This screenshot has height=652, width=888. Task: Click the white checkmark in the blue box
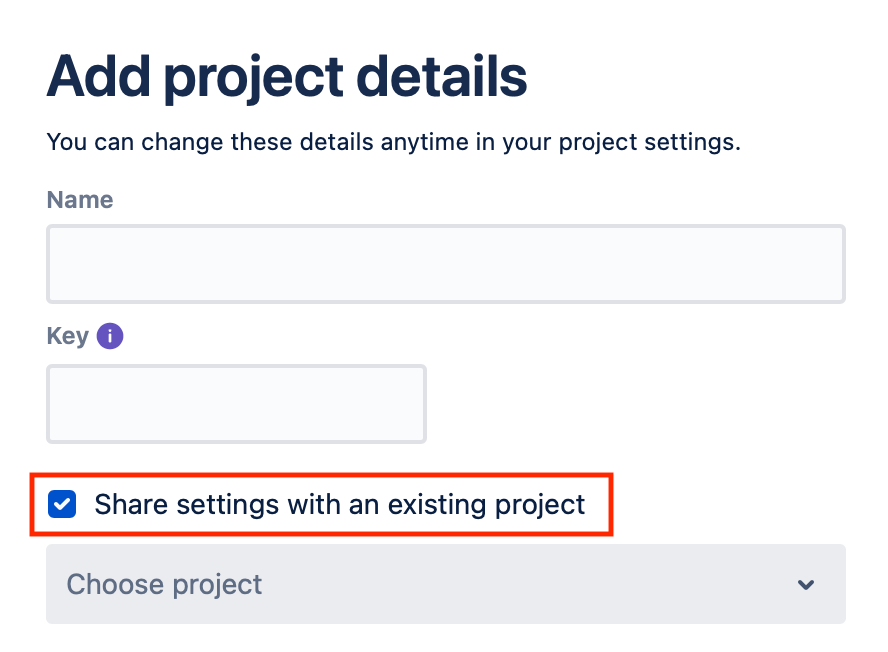[x=62, y=504]
